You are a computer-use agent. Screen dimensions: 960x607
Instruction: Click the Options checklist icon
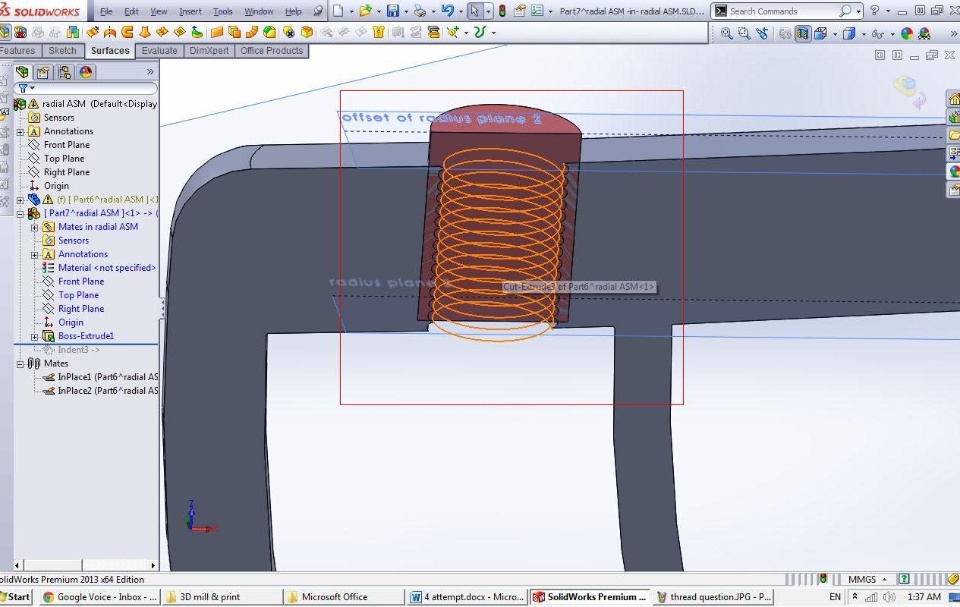[536, 11]
